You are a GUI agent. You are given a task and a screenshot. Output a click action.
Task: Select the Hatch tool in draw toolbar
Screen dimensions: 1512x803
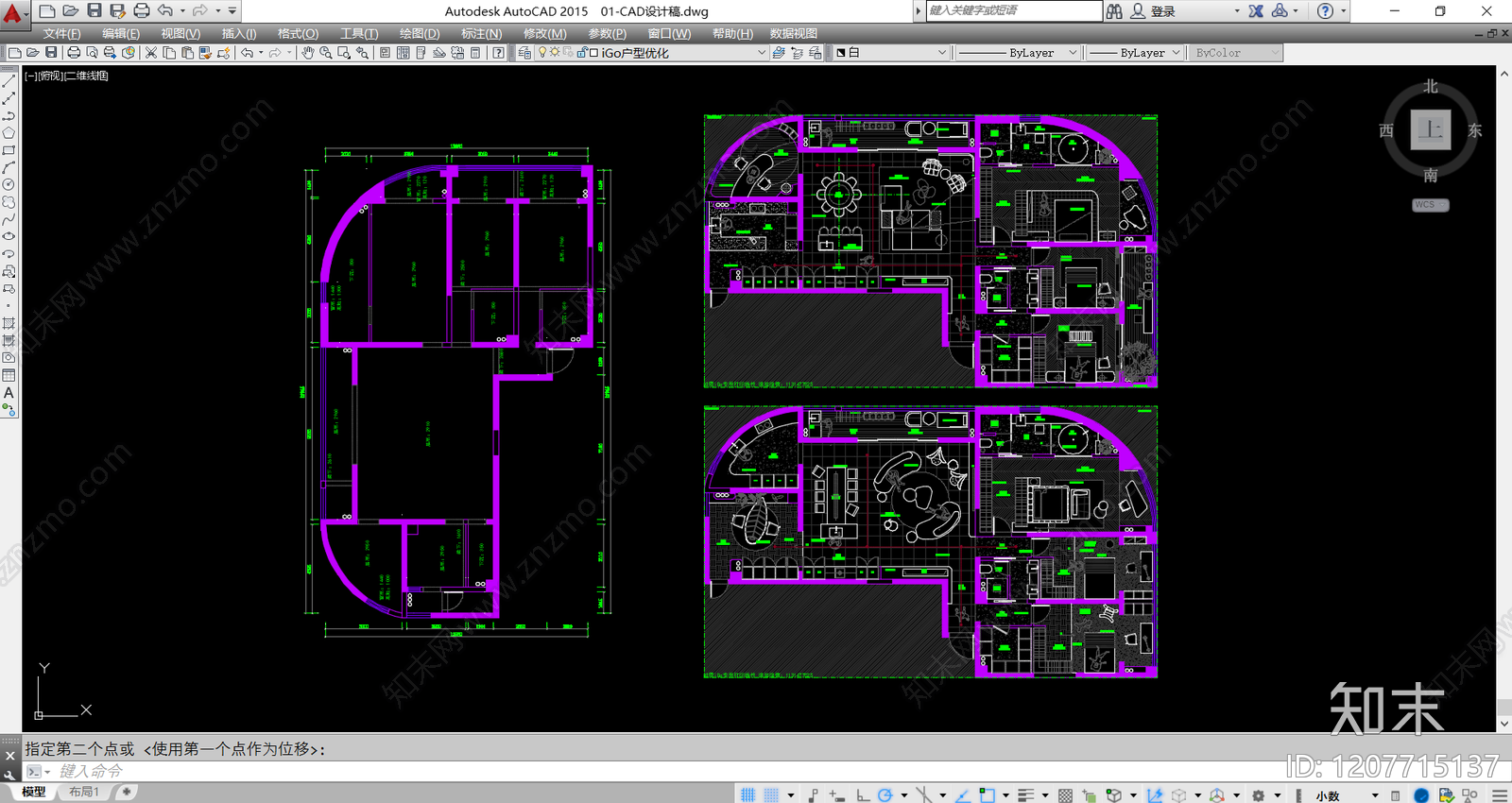9,324
